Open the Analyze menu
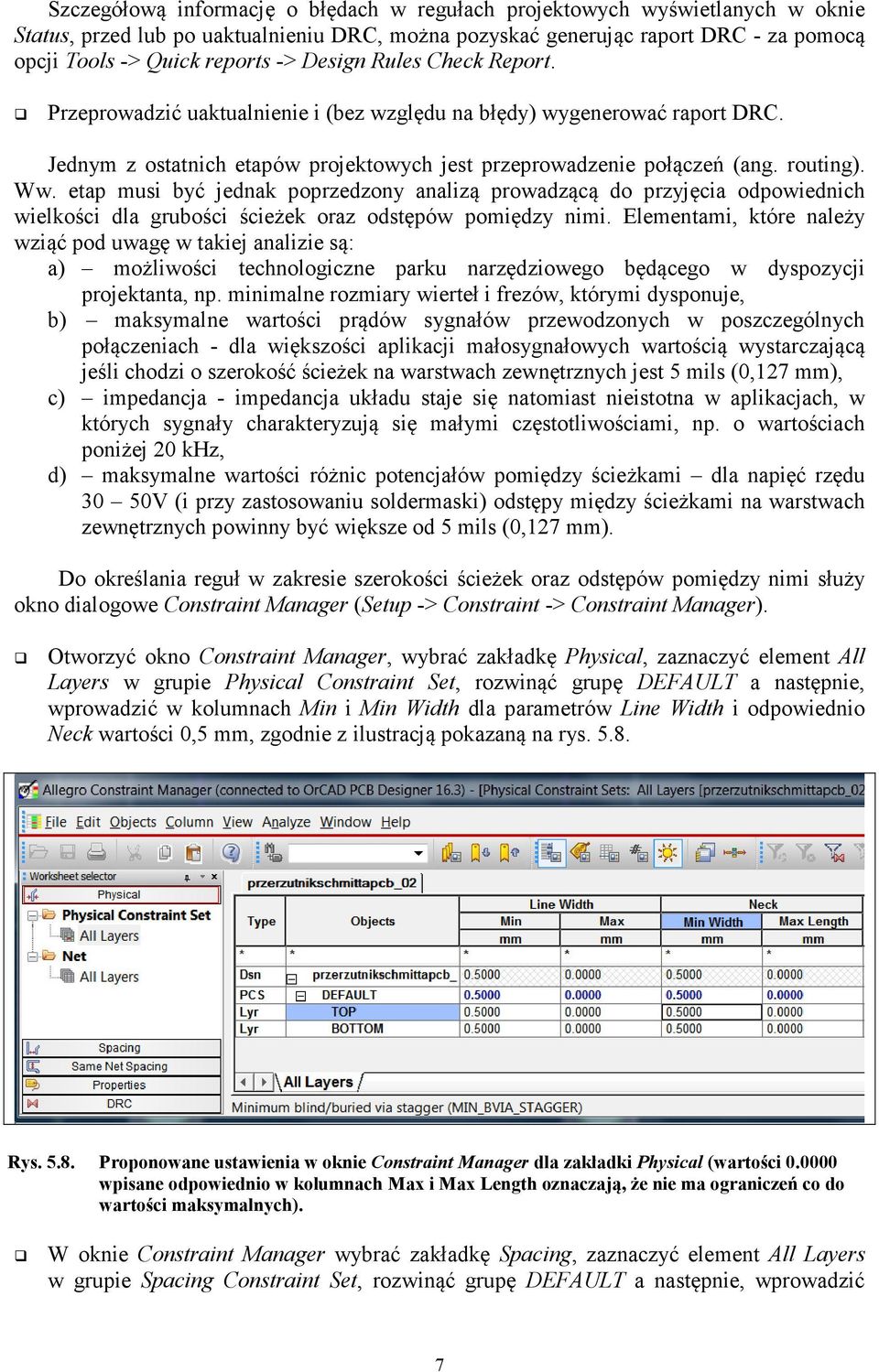Screen dimensions: 879x1372 (287, 822)
